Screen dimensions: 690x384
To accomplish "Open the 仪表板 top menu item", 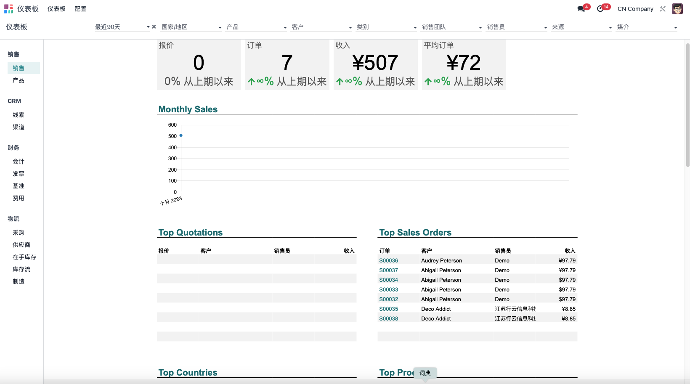I will point(56,9).
